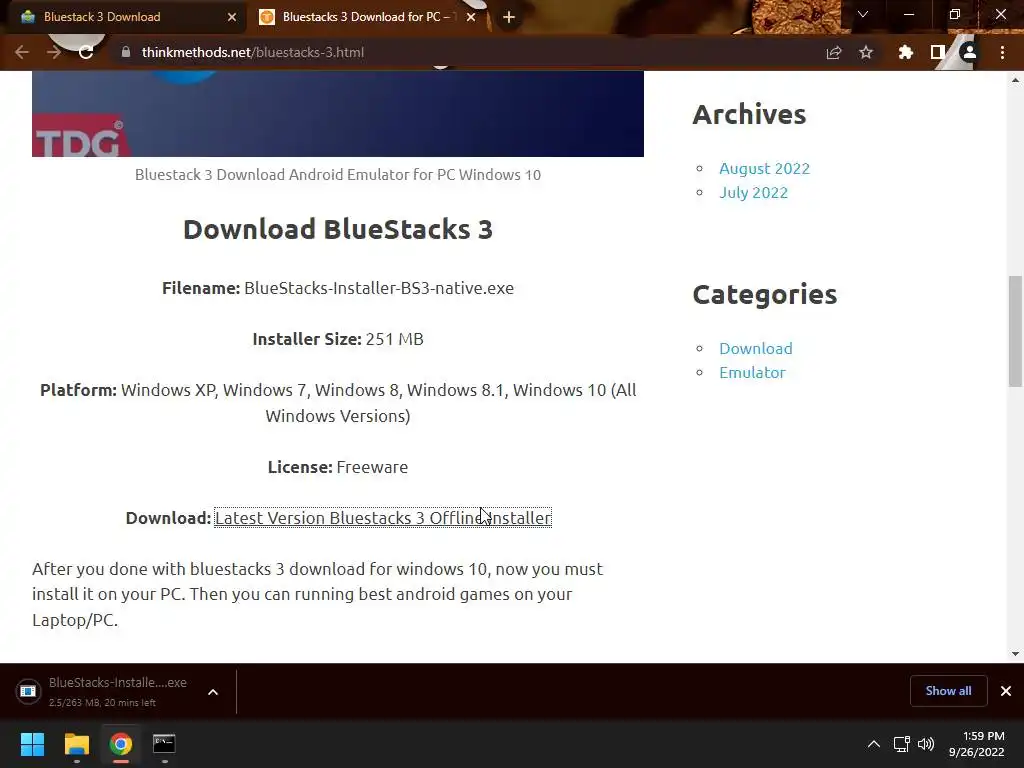Select filename BlueStacks-Installer-BS3-native.exe text

379,288
